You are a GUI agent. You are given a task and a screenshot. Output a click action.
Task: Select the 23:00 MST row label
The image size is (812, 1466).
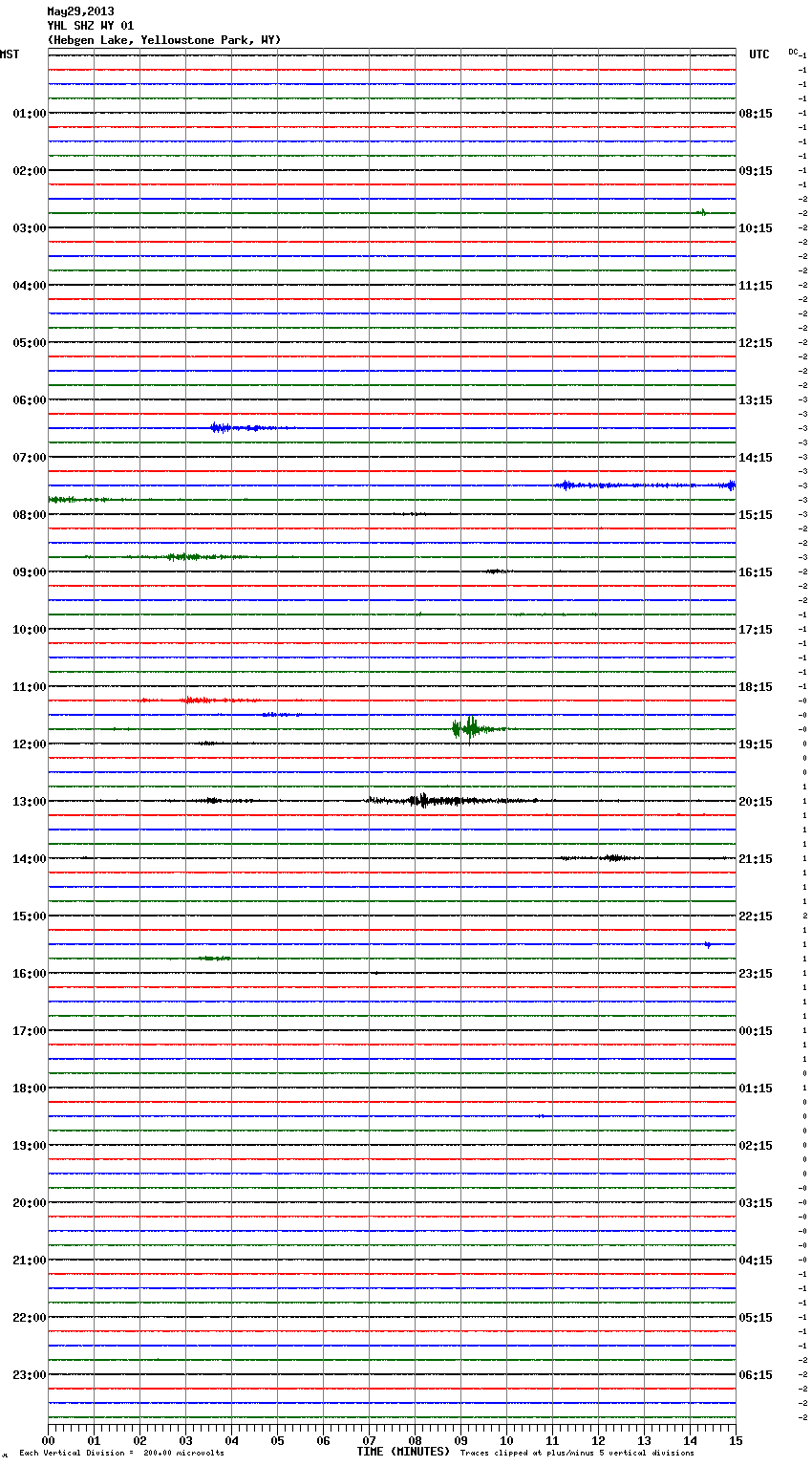click(x=30, y=1375)
